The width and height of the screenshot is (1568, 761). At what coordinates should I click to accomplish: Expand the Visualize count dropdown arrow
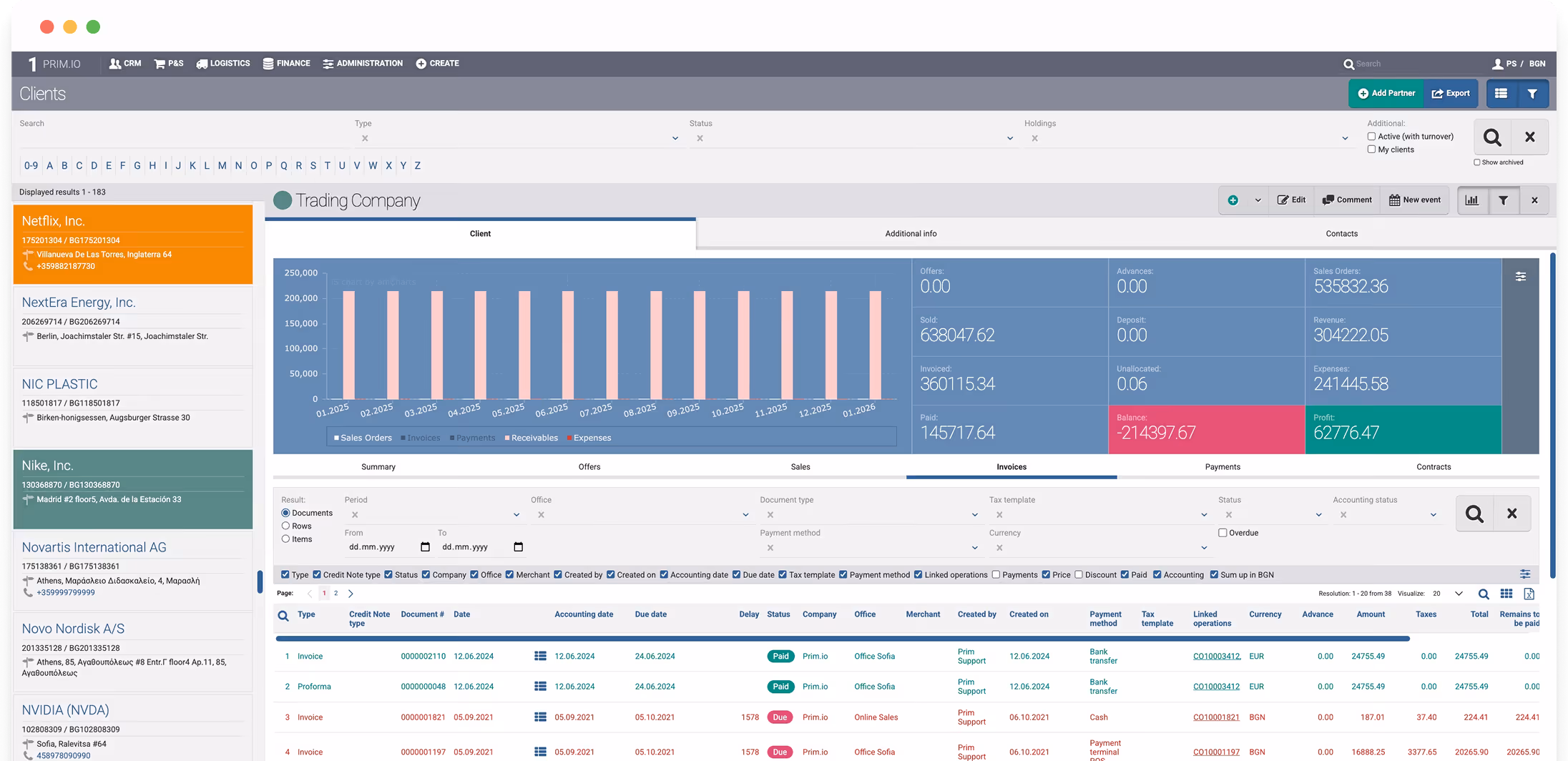[1459, 594]
